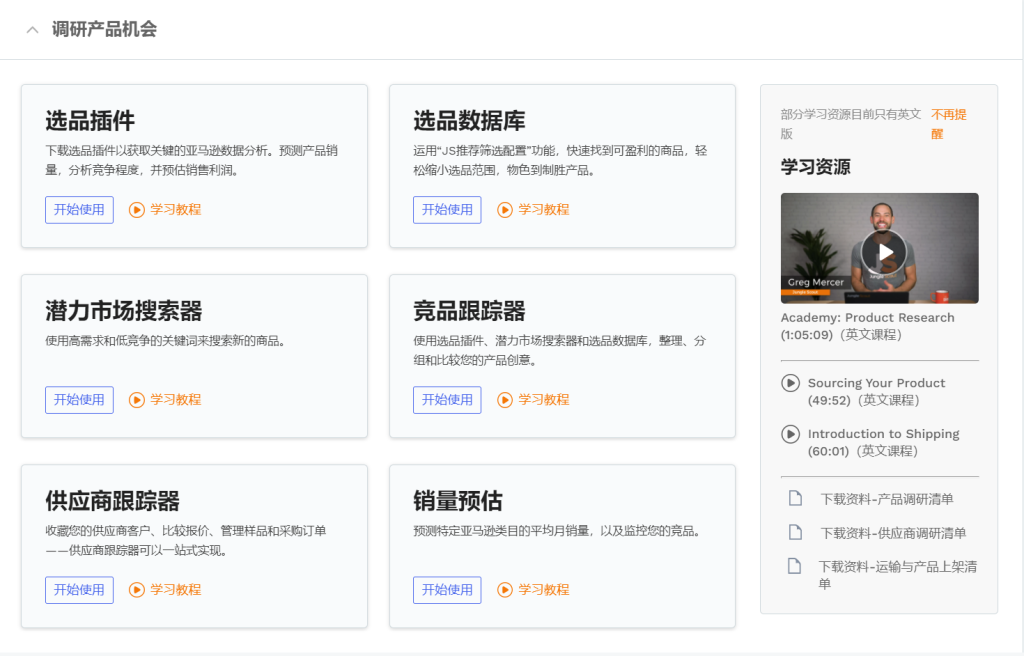This screenshot has height=656, width=1024.
Task: Click play icon beside 学习教程 in 选品数据库
Action: pyautogui.click(x=505, y=210)
